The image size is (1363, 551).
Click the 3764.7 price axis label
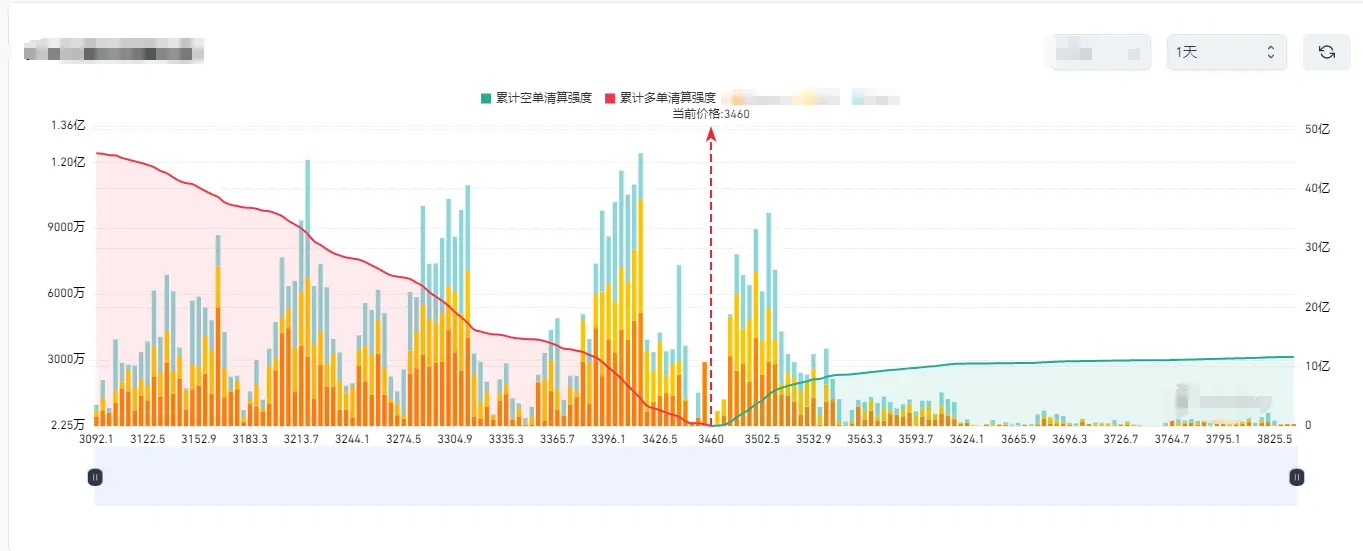1172,439
